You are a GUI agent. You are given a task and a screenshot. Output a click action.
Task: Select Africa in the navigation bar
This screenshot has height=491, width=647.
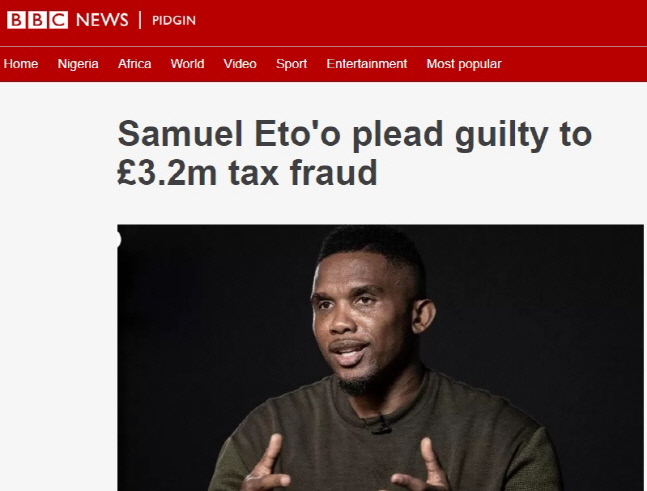coord(135,64)
